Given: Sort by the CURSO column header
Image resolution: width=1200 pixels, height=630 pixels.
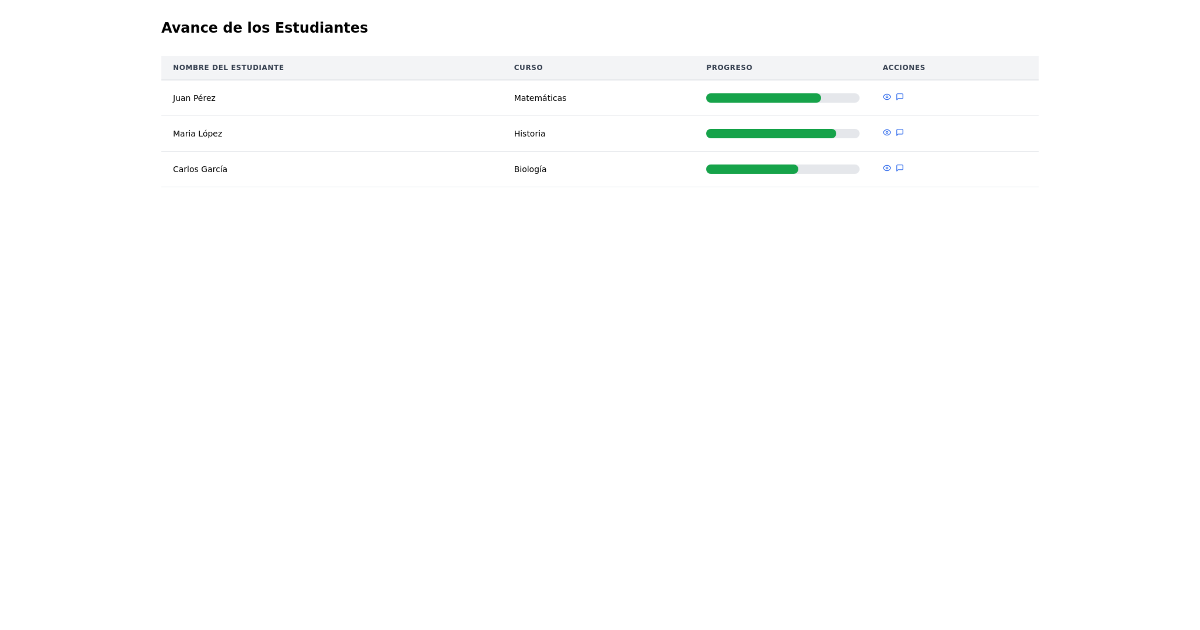Looking at the screenshot, I should point(528,67).
